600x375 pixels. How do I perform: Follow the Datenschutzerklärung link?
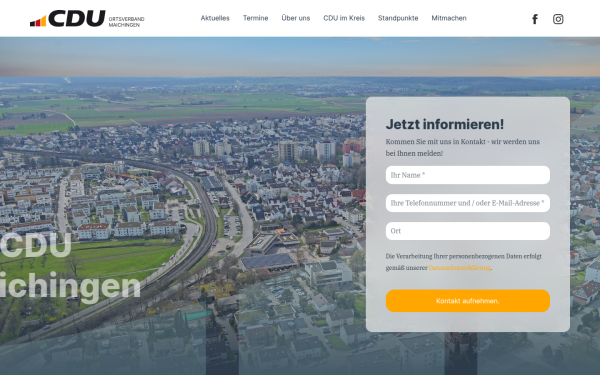[x=459, y=268]
